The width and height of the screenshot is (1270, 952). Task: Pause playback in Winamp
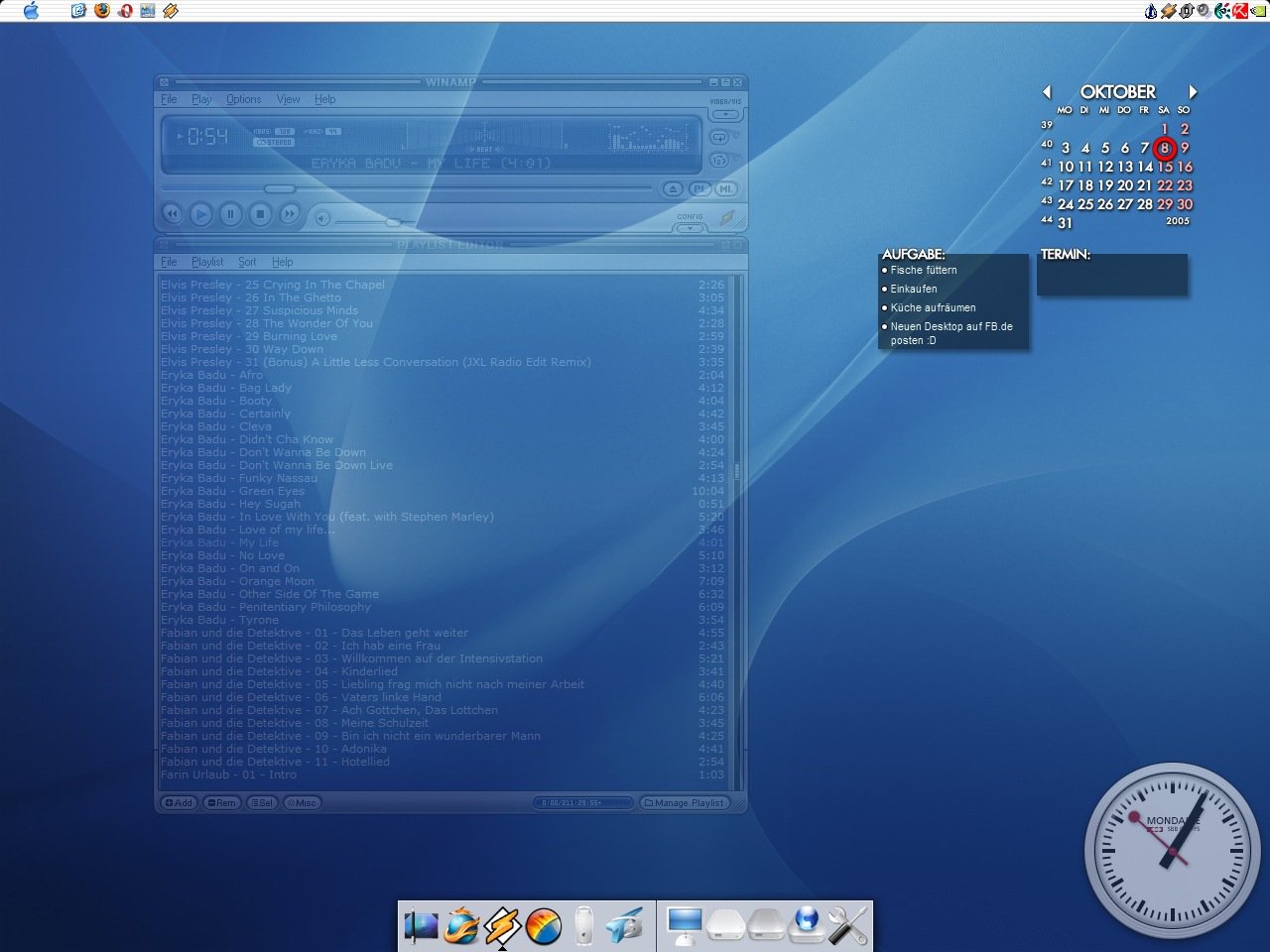[230, 213]
